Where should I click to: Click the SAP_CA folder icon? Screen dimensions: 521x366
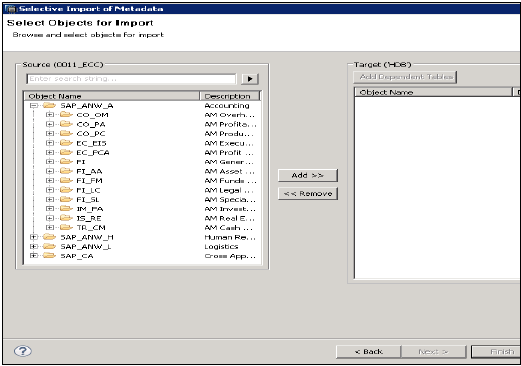(49, 256)
